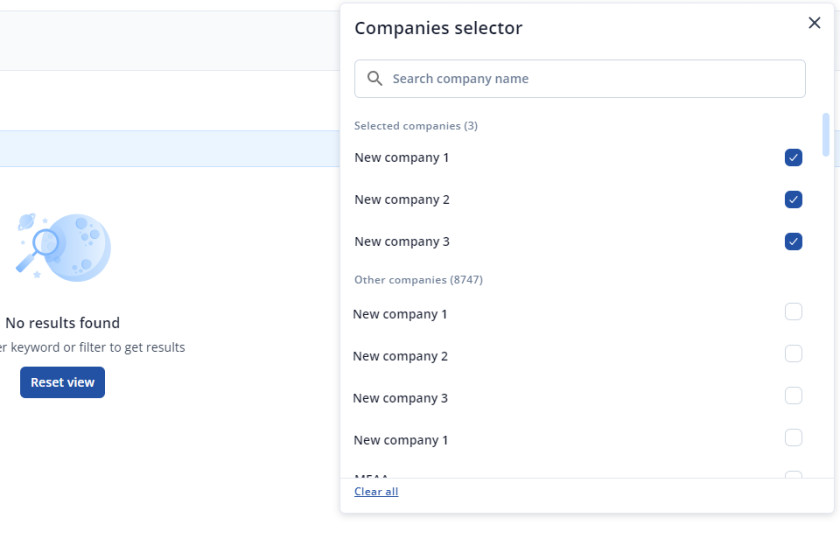Click the Other companies (8747) heading
The width and height of the screenshot is (840, 560).
click(418, 280)
